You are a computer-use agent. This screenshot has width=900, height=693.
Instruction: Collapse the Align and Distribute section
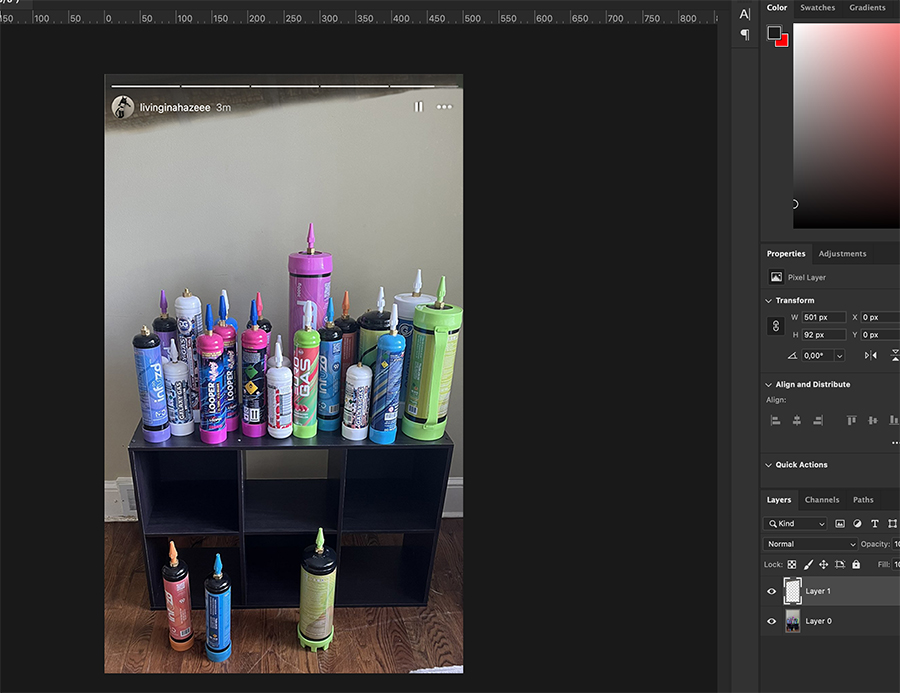pos(769,385)
